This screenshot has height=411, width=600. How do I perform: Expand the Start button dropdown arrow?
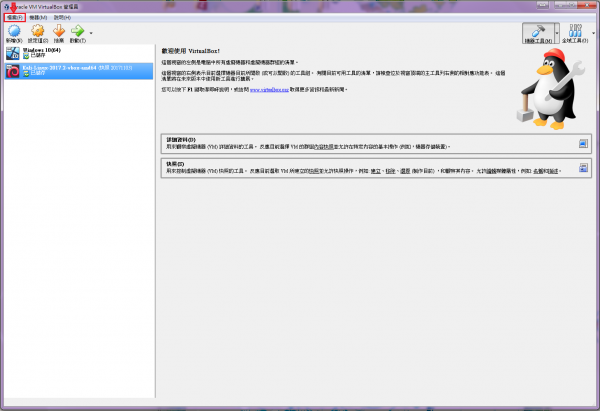click(91, 34)
